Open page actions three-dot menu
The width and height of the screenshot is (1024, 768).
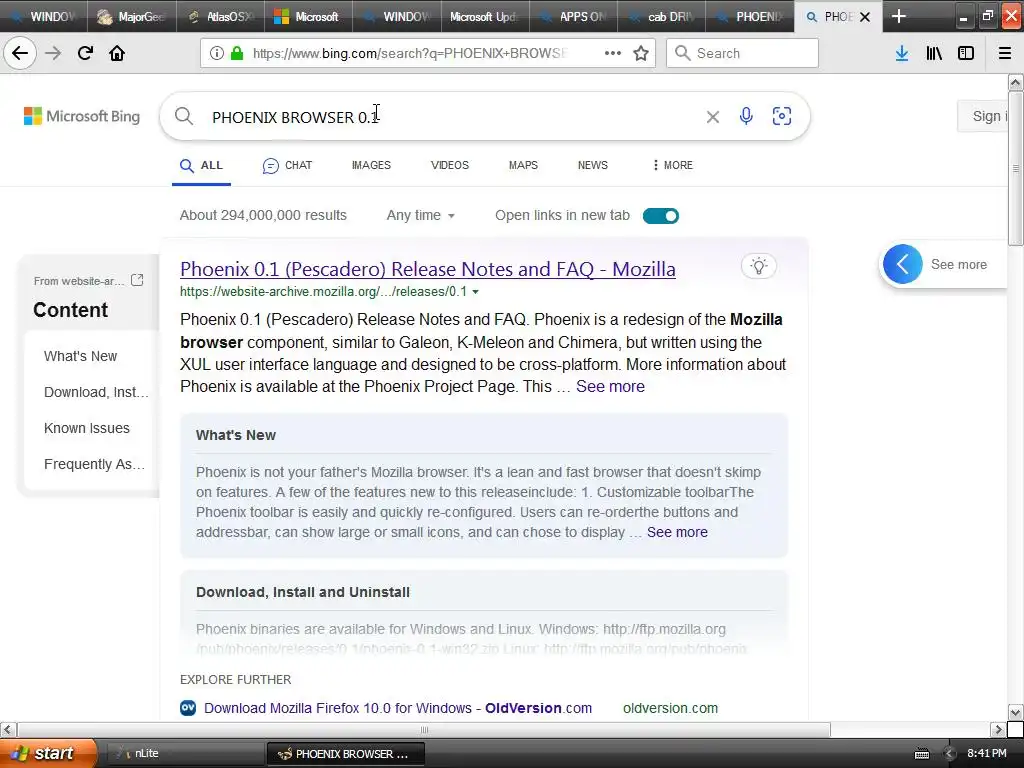click(x=613, y=53)
